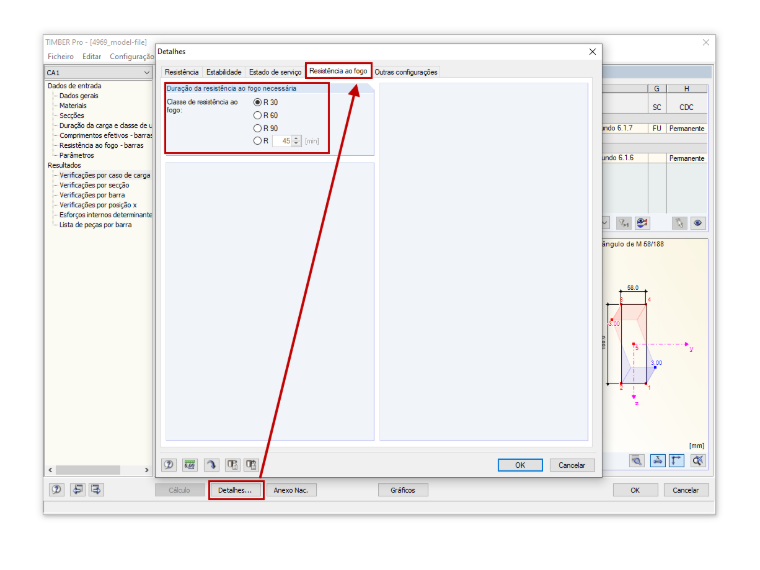Click the filter icon in results toolbar
Screen dimensions: 760x570
624,223
